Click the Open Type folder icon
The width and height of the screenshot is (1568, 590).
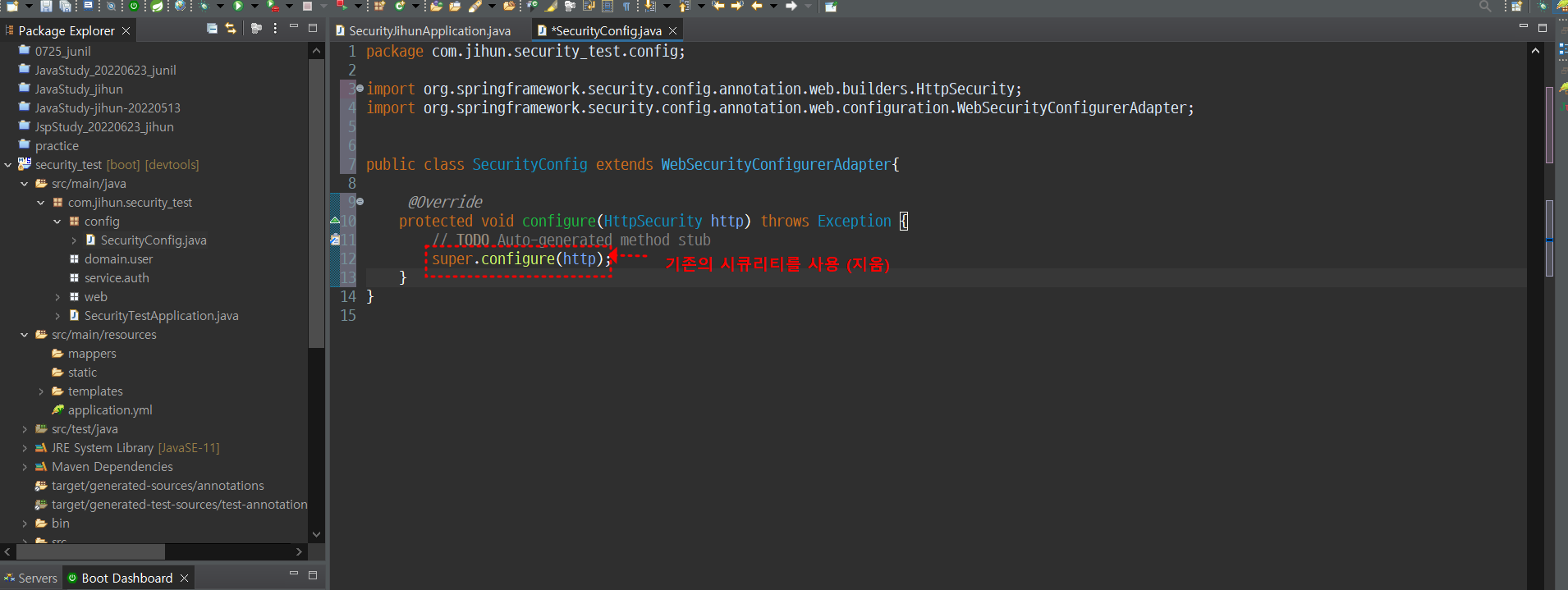click(436, 7)
